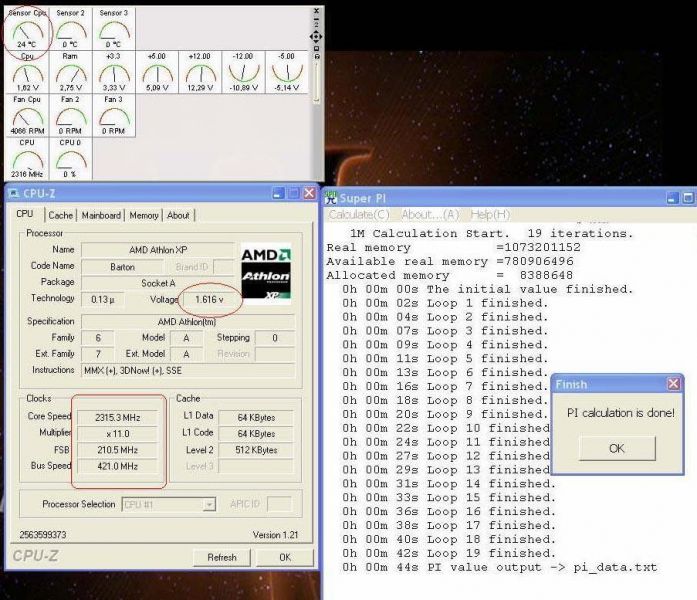Screen dimensions: 697x600
Task: Open the Memory tab in CPU-Z
Action: [x=144, y=215]
